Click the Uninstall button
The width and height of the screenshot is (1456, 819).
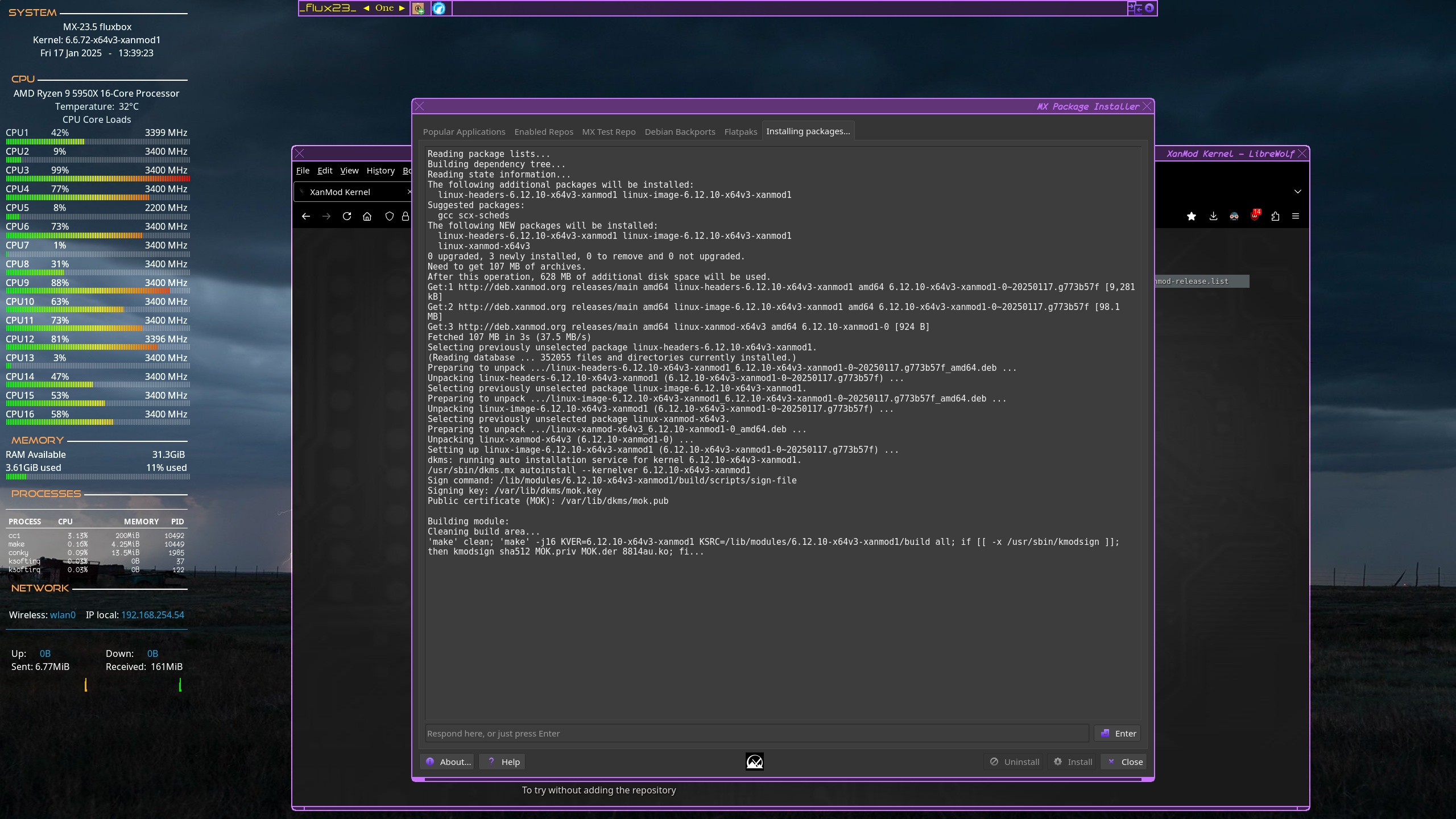[1014, 762]
